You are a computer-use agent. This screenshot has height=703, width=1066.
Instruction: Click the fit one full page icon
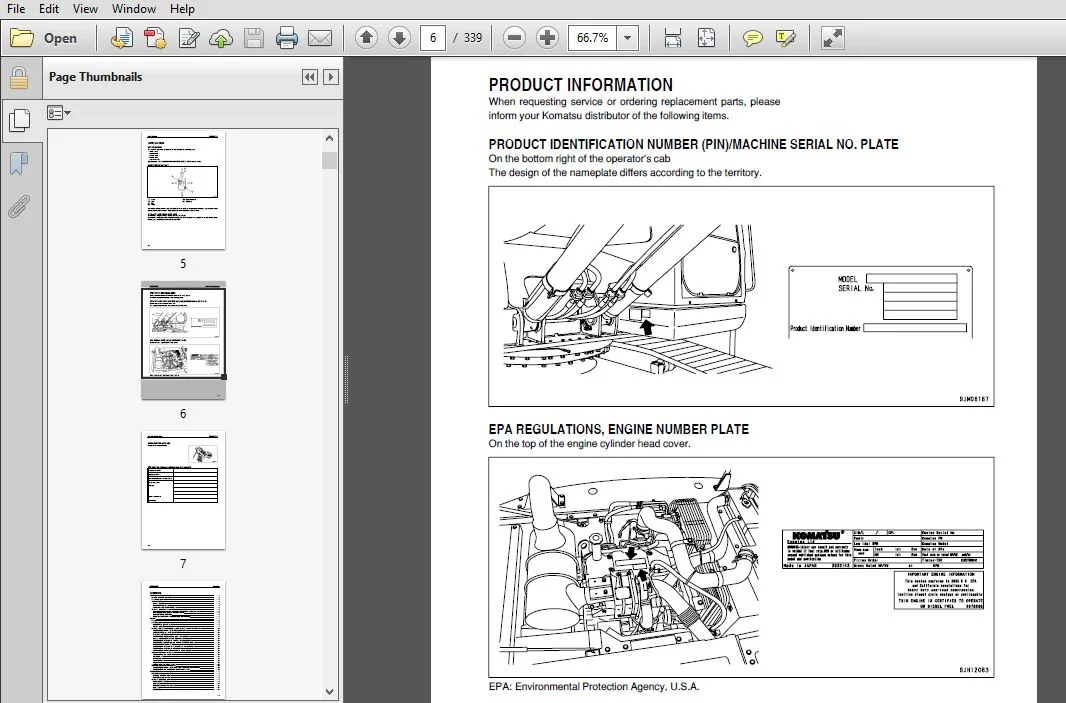coord(706,38)
